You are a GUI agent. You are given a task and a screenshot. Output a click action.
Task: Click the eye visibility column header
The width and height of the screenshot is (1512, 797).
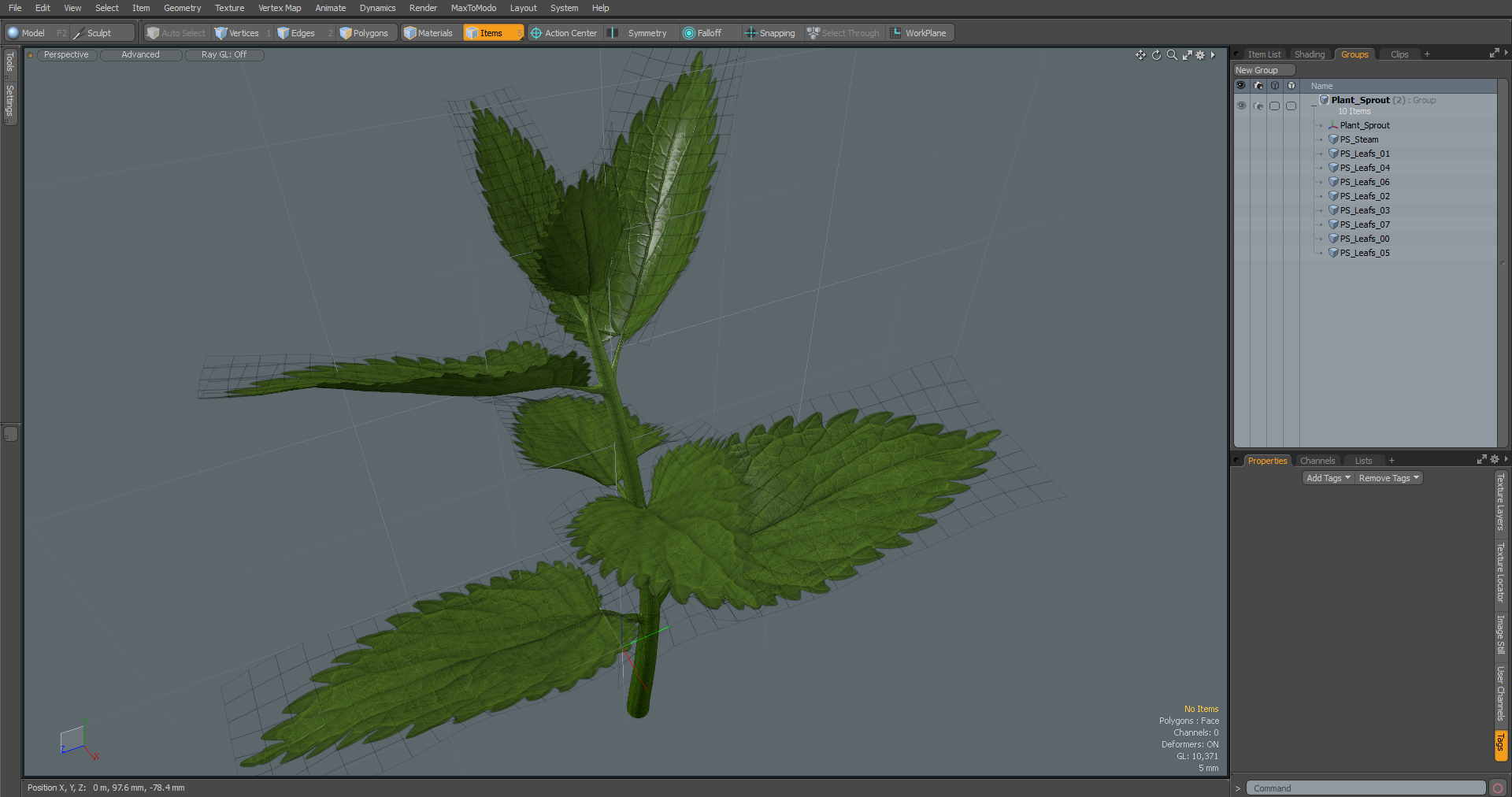point(1241,86)
